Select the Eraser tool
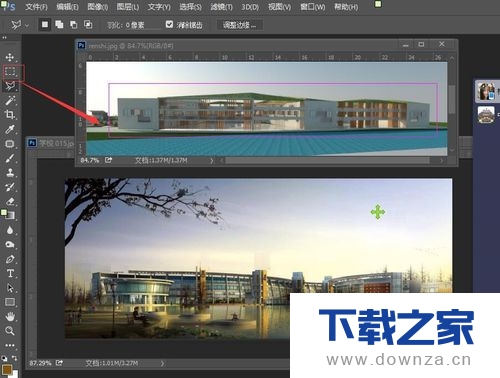The height and width of the screenshot is (378, 500). 10,201
